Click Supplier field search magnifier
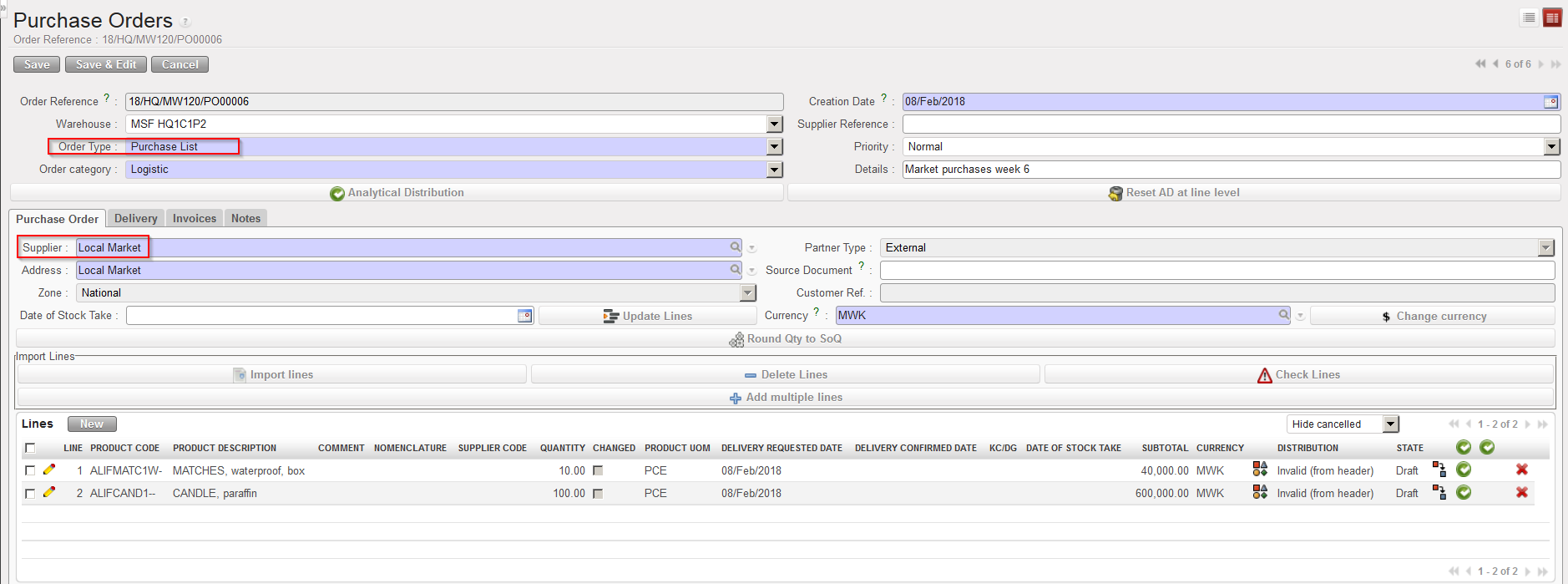Screen dimensions: 1568x584 click(x=735, y=247)
